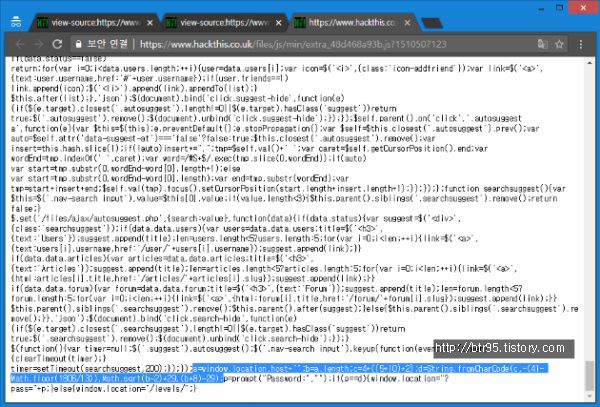
Task: Switch to second view-source tab
Action: click(225, 23)
